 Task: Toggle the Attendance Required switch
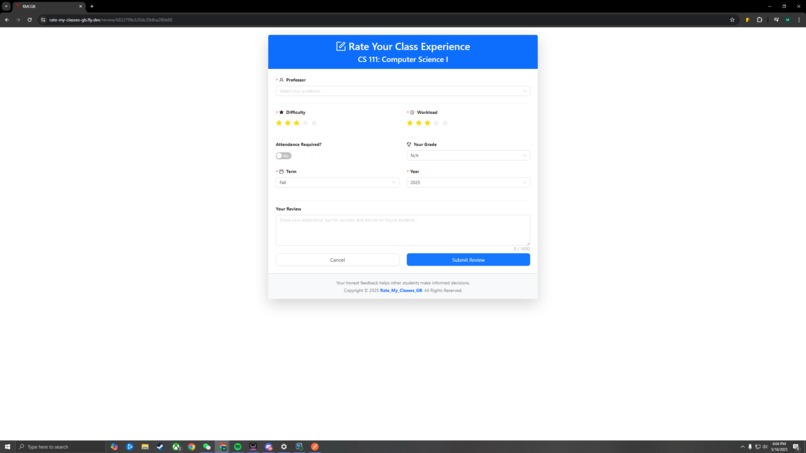[x=283, y=156]
